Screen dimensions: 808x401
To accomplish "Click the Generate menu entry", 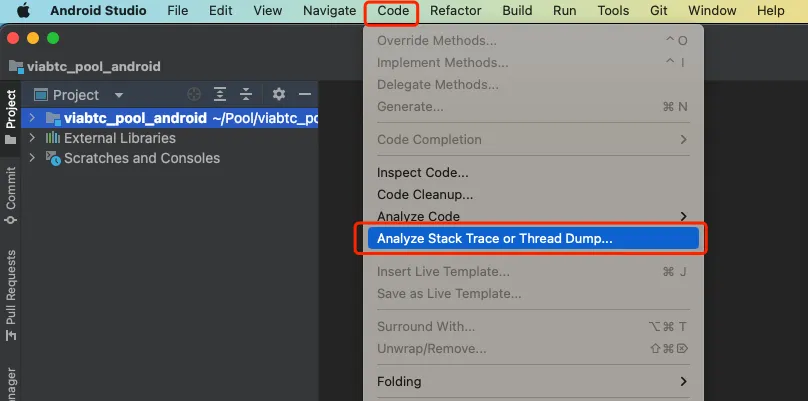I will (533, 107).
